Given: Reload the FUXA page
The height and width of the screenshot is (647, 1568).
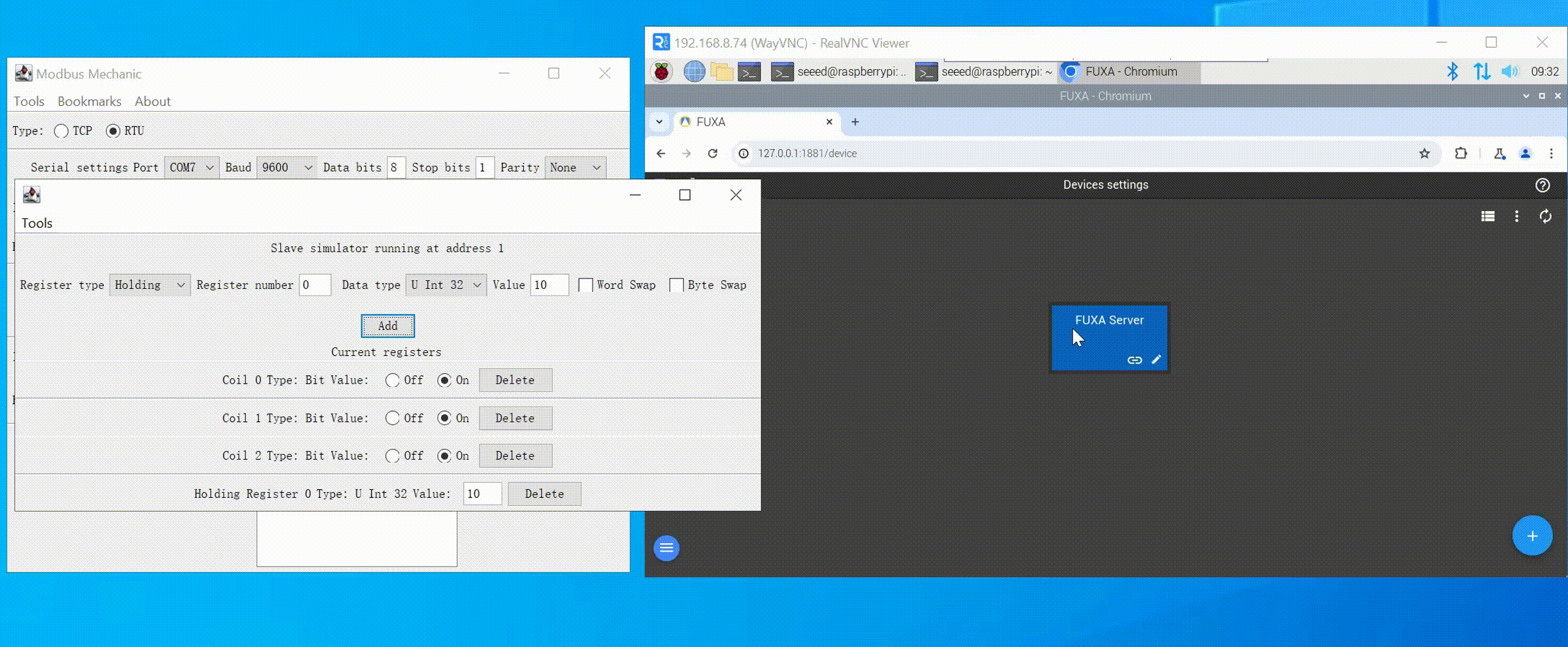Looking at the screenshot, I should (713, 154).
